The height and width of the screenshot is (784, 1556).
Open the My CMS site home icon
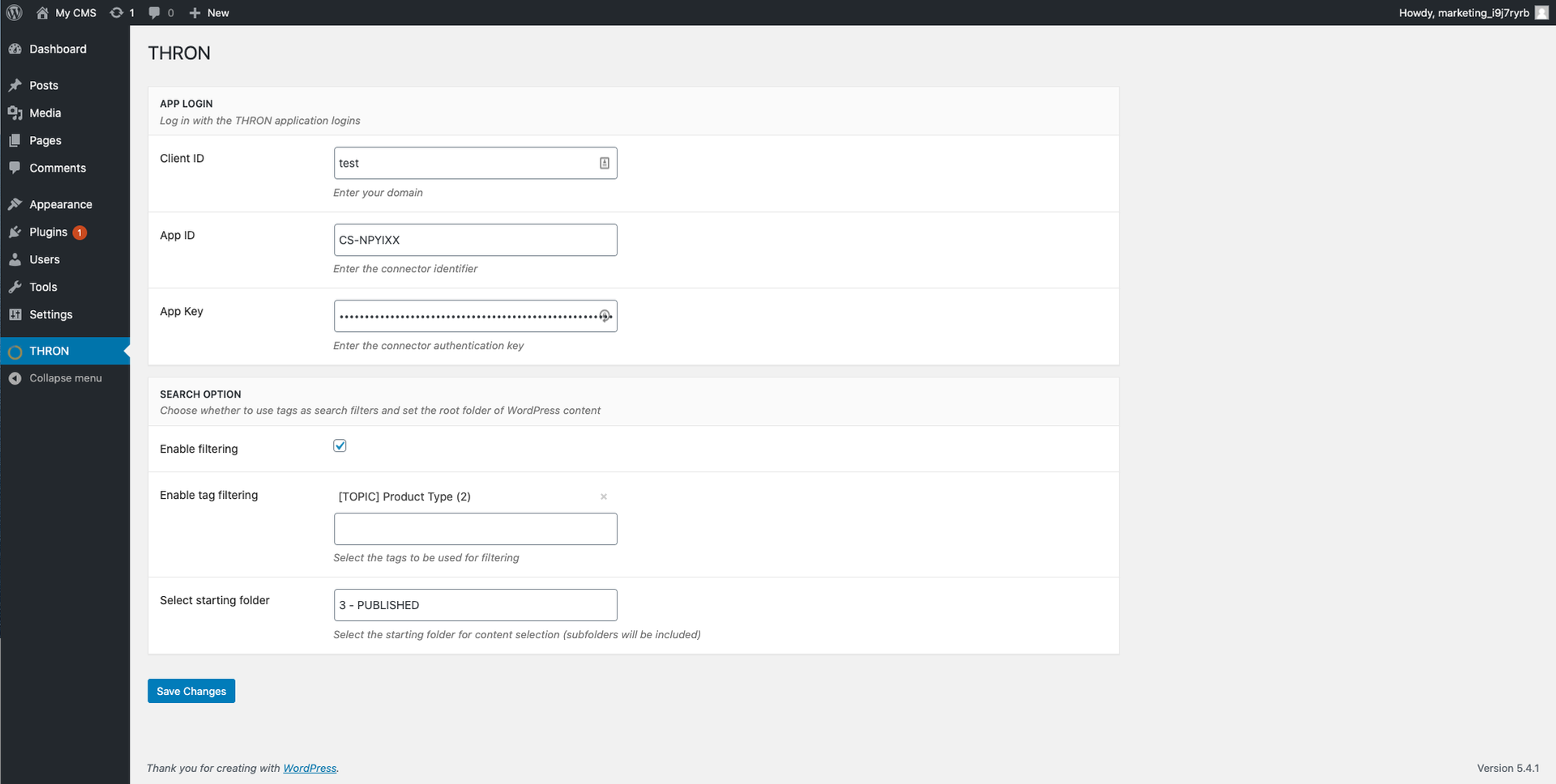pyautogui.click(x=42, y=13)
